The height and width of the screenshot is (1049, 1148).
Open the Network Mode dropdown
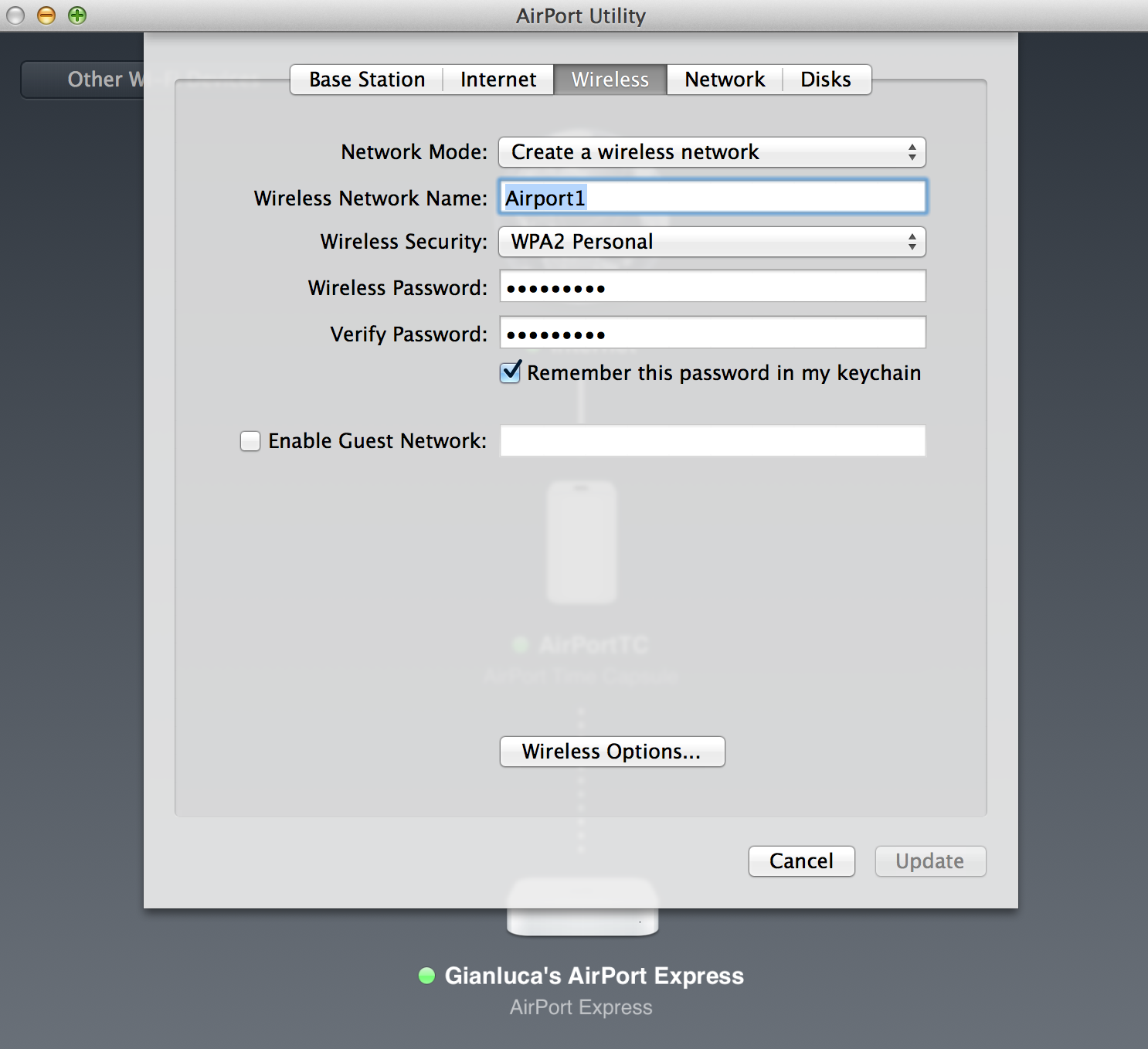pos(712,152)
